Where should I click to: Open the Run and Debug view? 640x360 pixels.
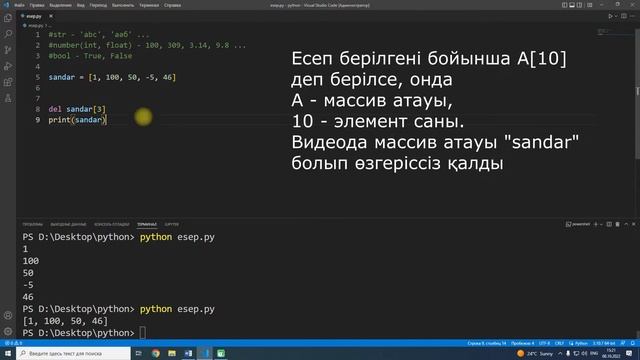[x=8, y=66]
